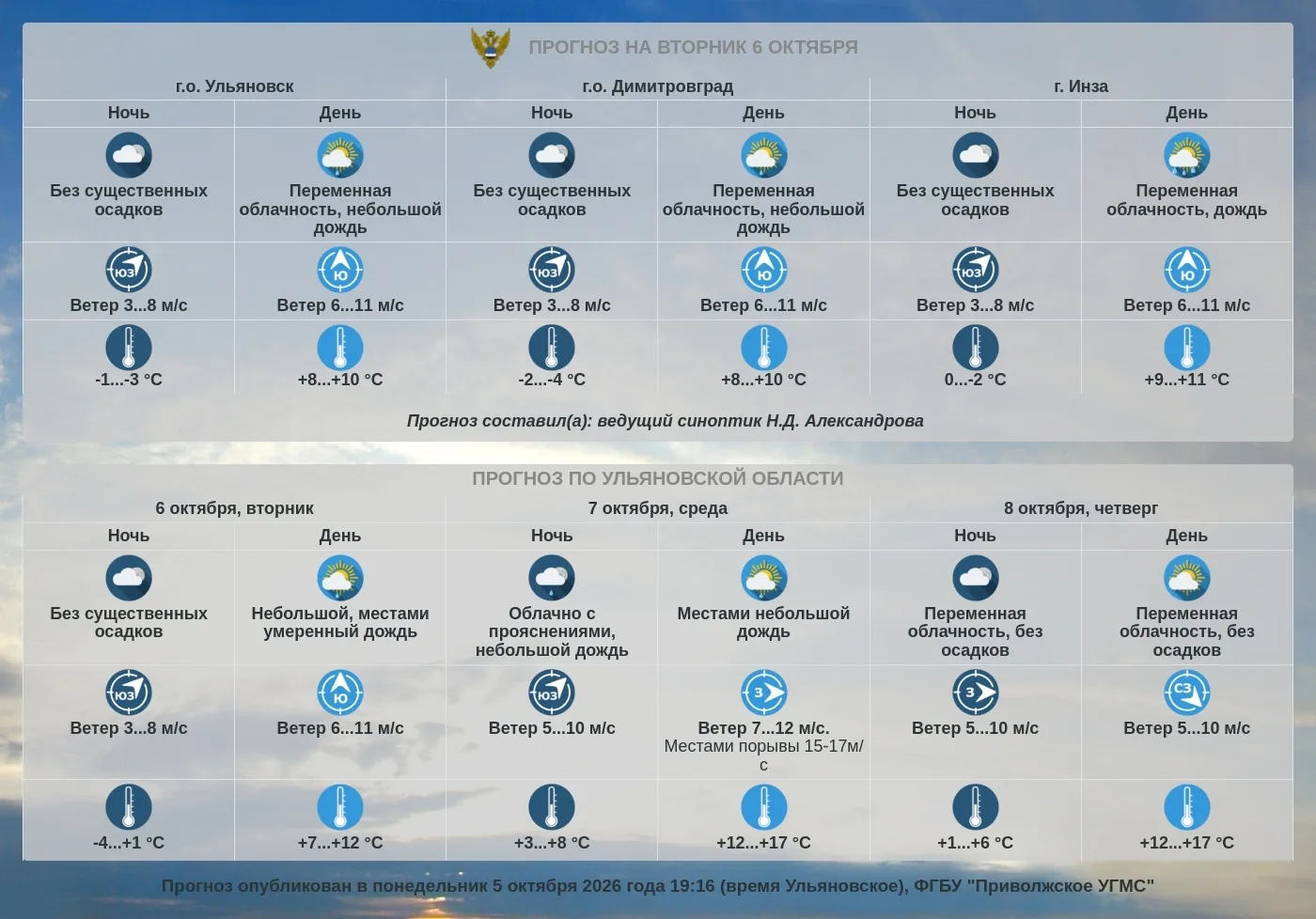
Task: Select the date header "6 октября, вторник"
Action: [x=234, y=508]
